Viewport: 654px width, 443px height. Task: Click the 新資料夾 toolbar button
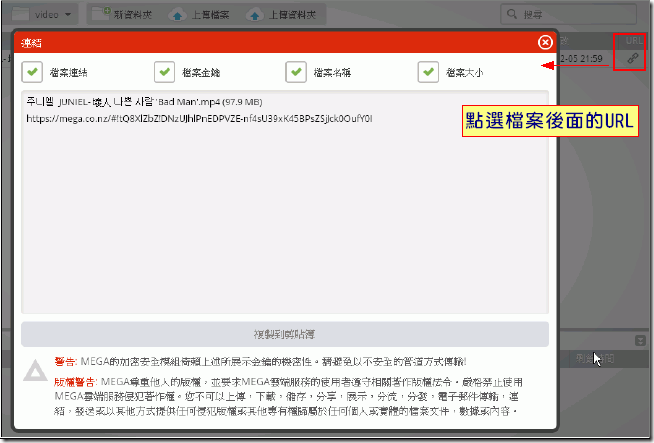click(x=126, y=14)
